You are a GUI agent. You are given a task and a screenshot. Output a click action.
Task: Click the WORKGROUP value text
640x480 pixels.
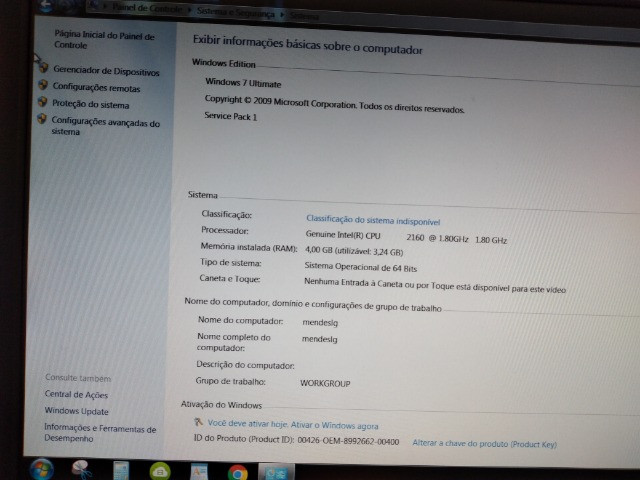click(x=325, y=383)
